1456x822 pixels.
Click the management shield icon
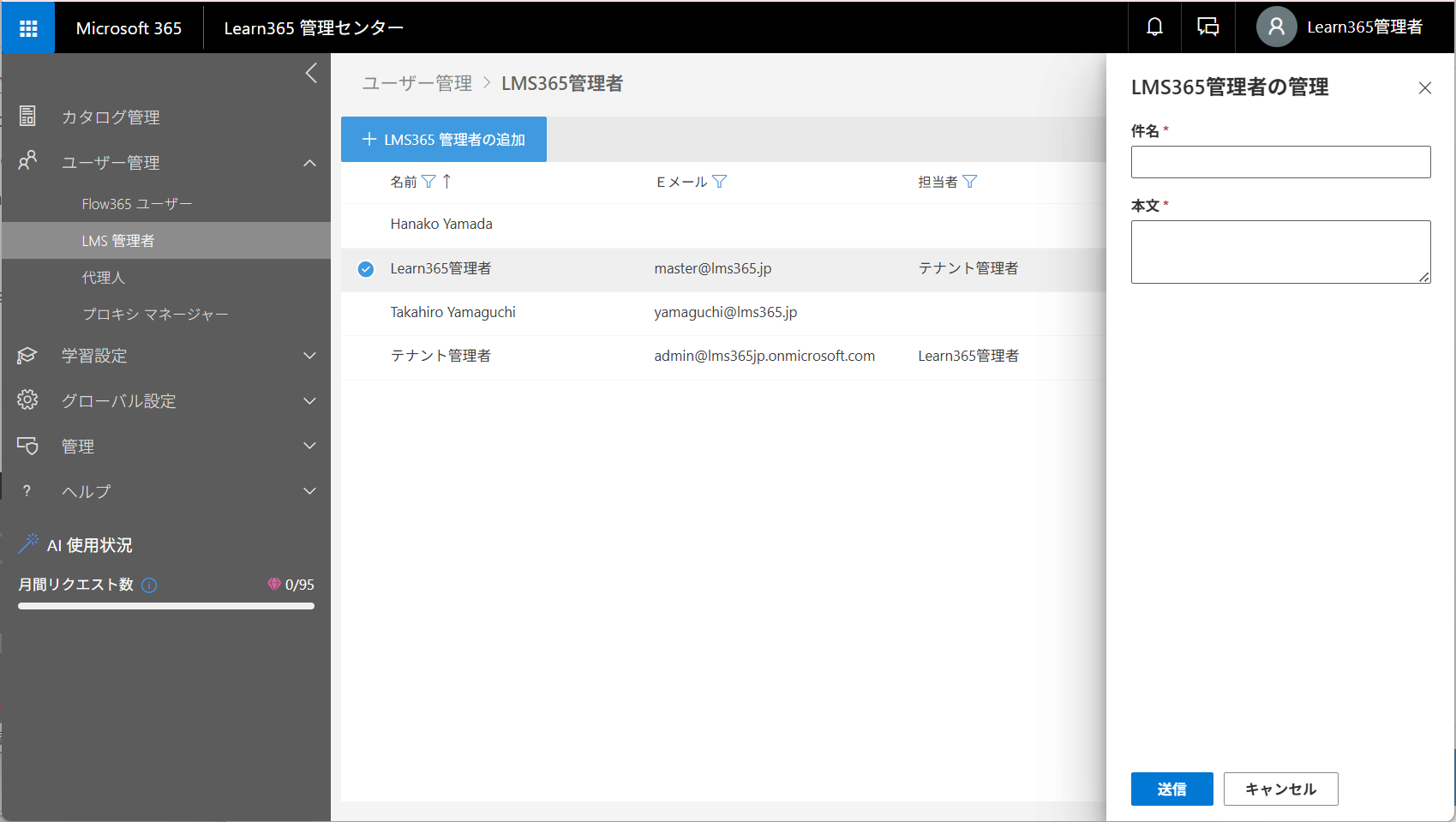pyautogui.click(x=27, y=446)
